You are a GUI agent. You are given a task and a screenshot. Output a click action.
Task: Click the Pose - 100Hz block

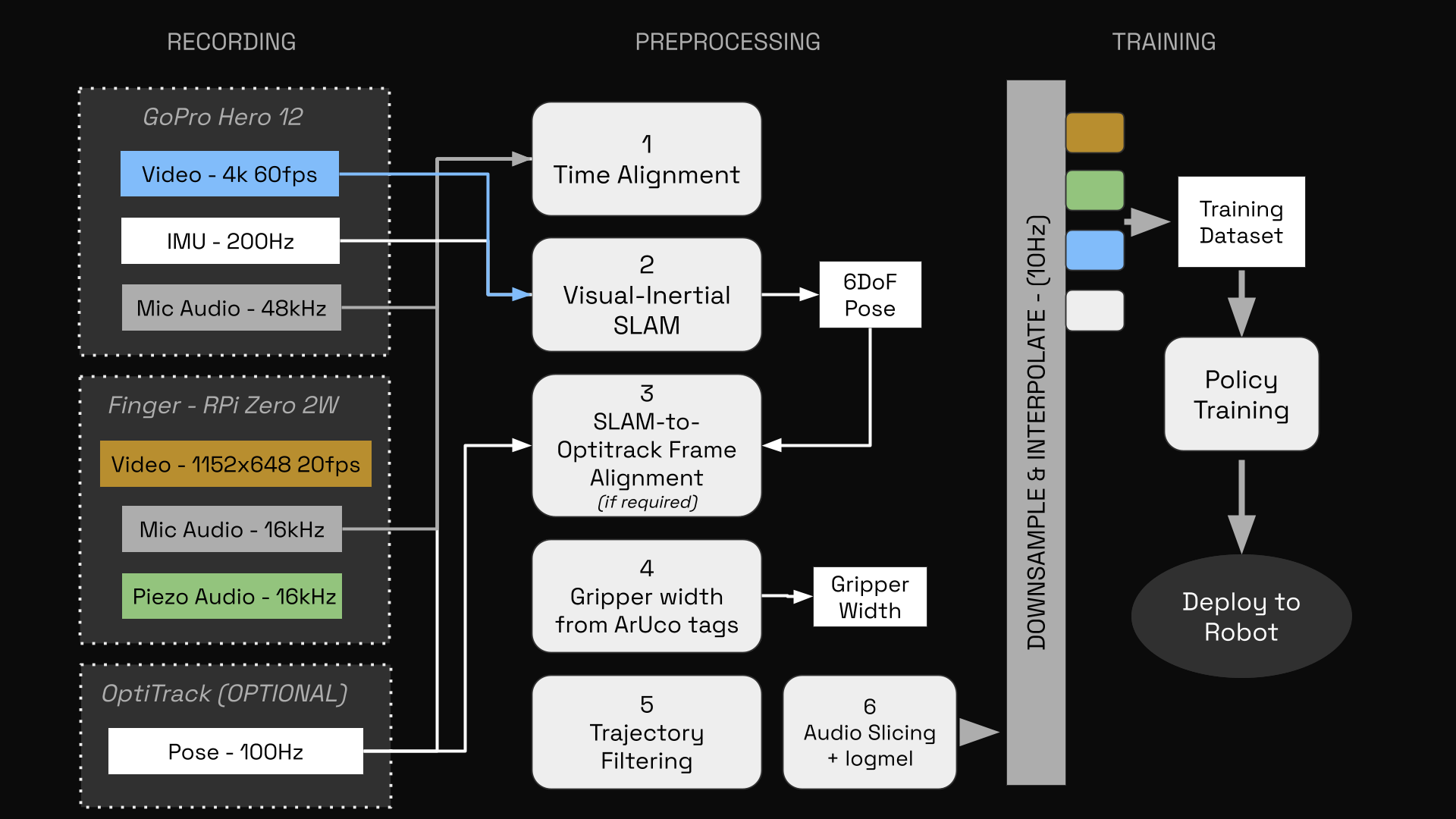pos(236,751)
